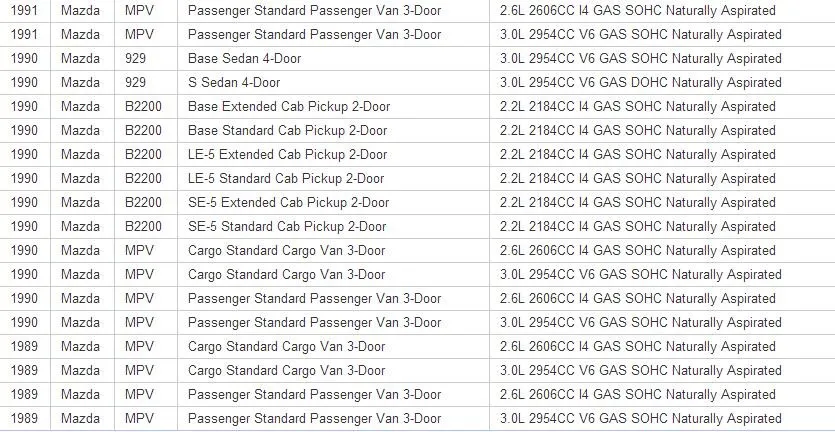
Task: Click 'LE-5 Extended Cab Pickup 2-Door' cell
Action: [333, 154]
